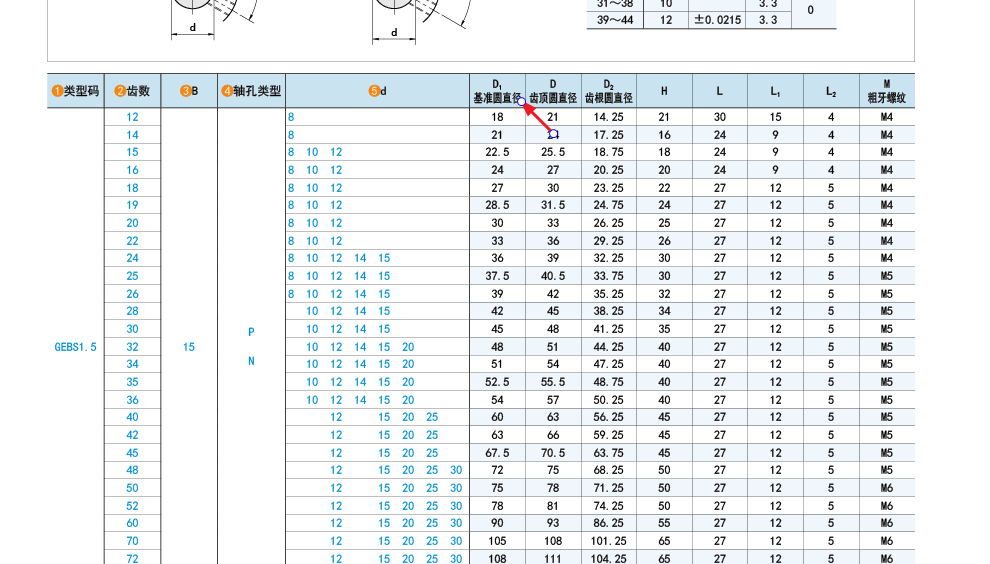Viewport: 990px width, 564px height.
Task: Select tooth count 70 in 齿数 column
Action: [132, 541]
